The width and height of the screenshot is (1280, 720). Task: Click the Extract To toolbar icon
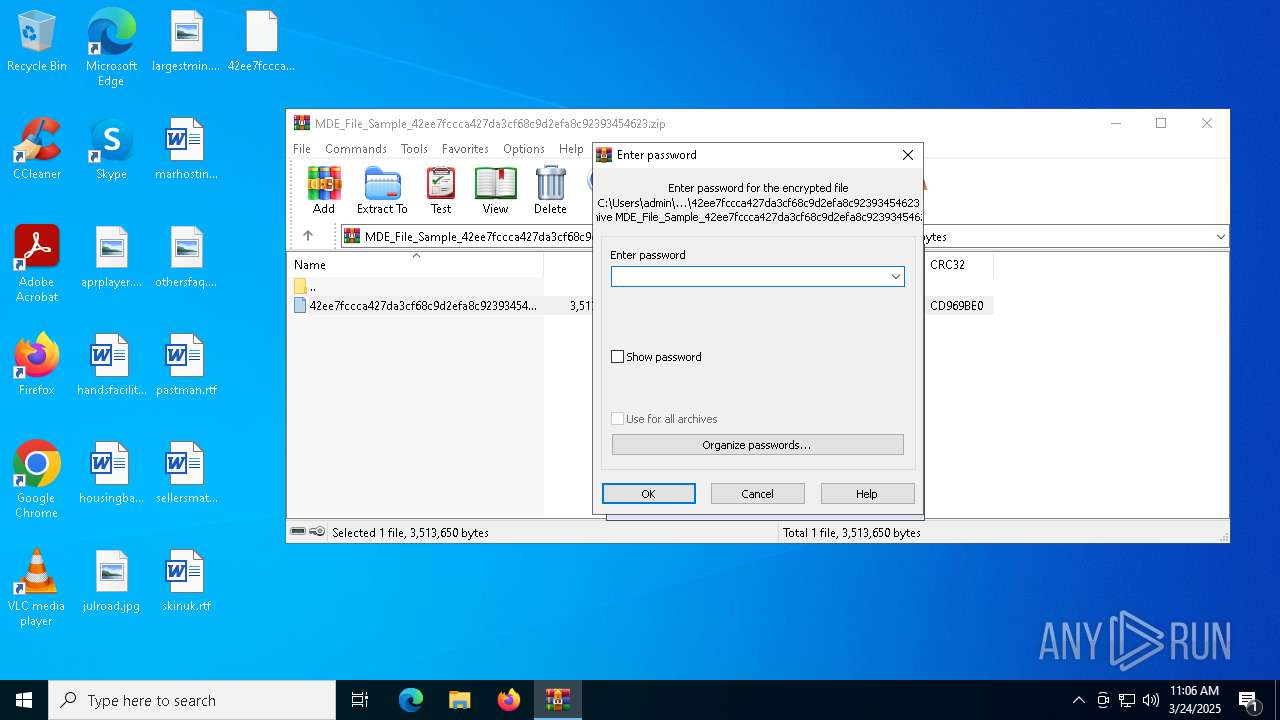(382, 190)
